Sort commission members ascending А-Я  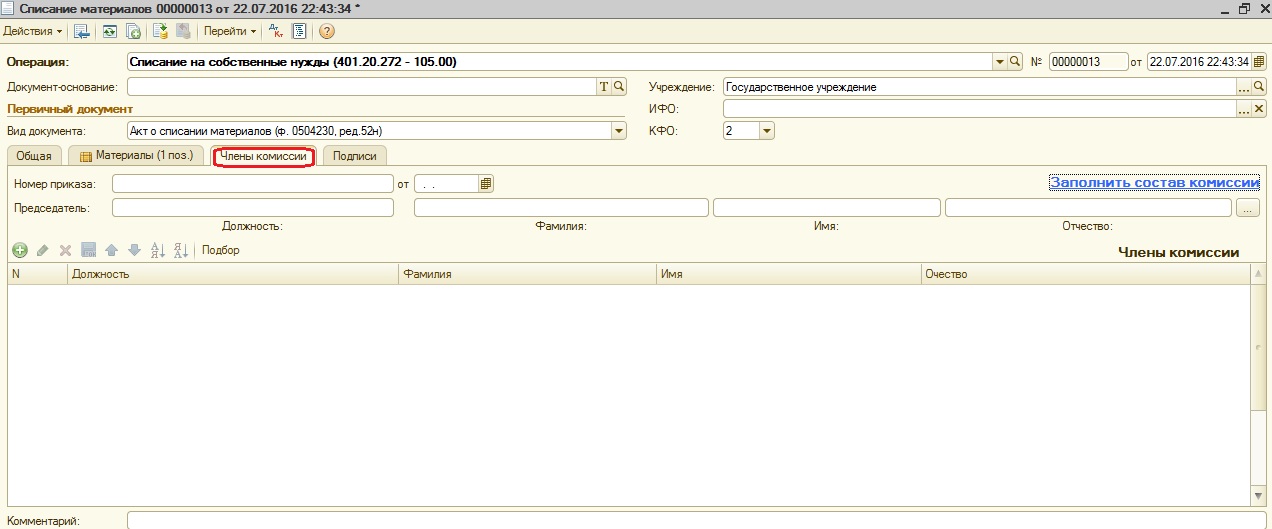[x=157, y=250]
